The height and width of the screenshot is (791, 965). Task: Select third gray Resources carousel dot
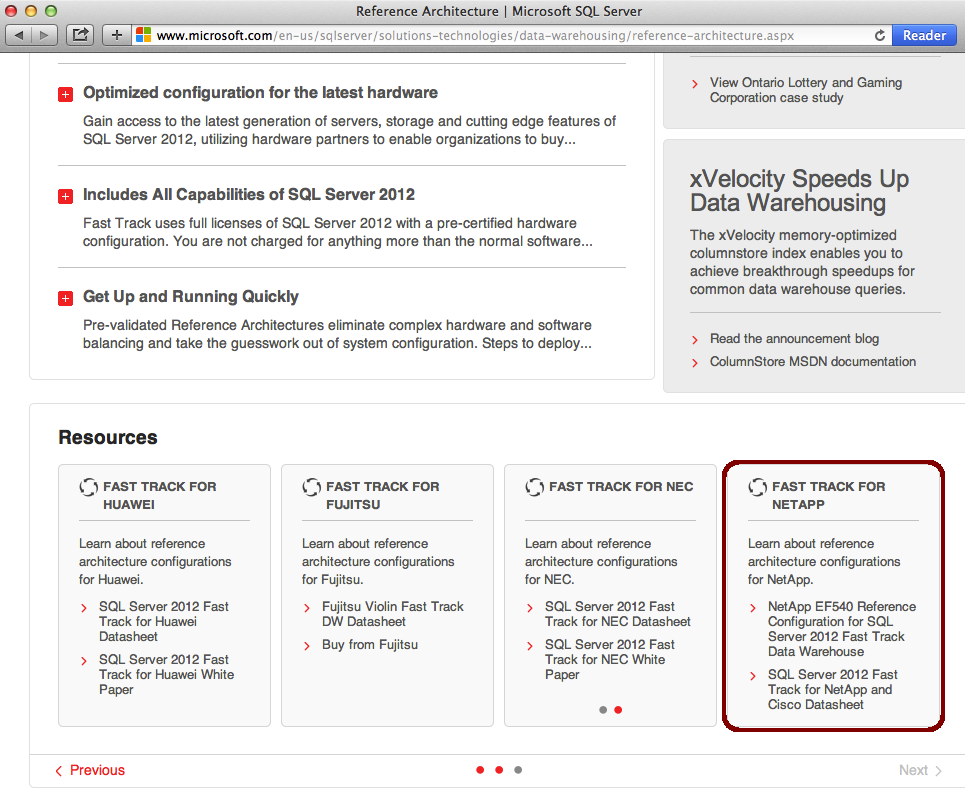point(518,769)
